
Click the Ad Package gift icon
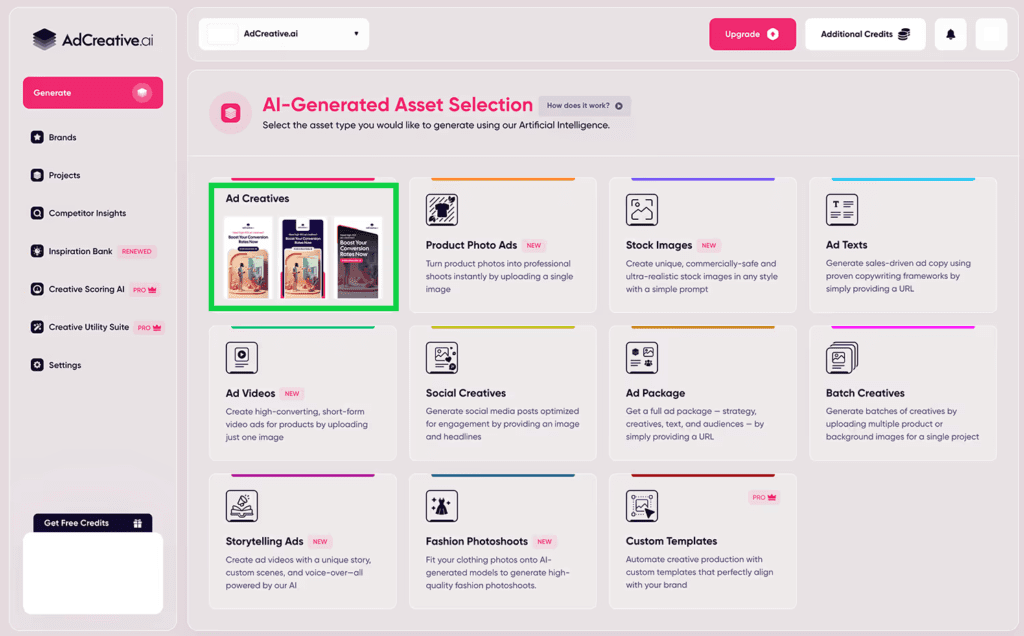pos(642,357)
